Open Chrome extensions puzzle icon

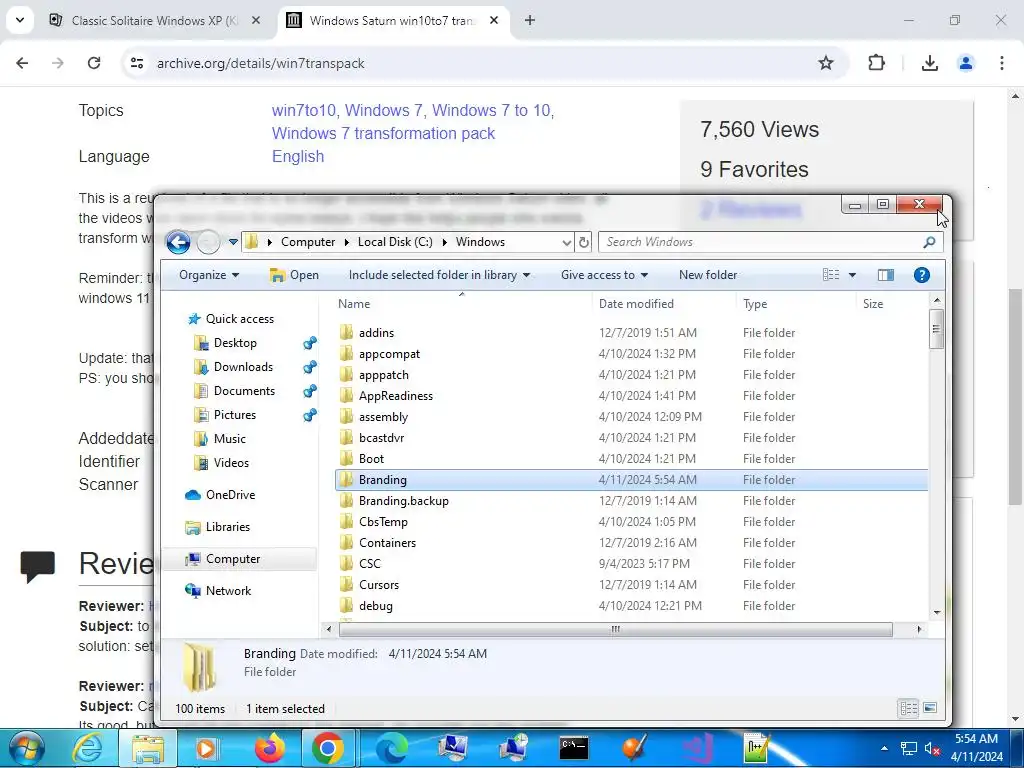pos(876,63)
